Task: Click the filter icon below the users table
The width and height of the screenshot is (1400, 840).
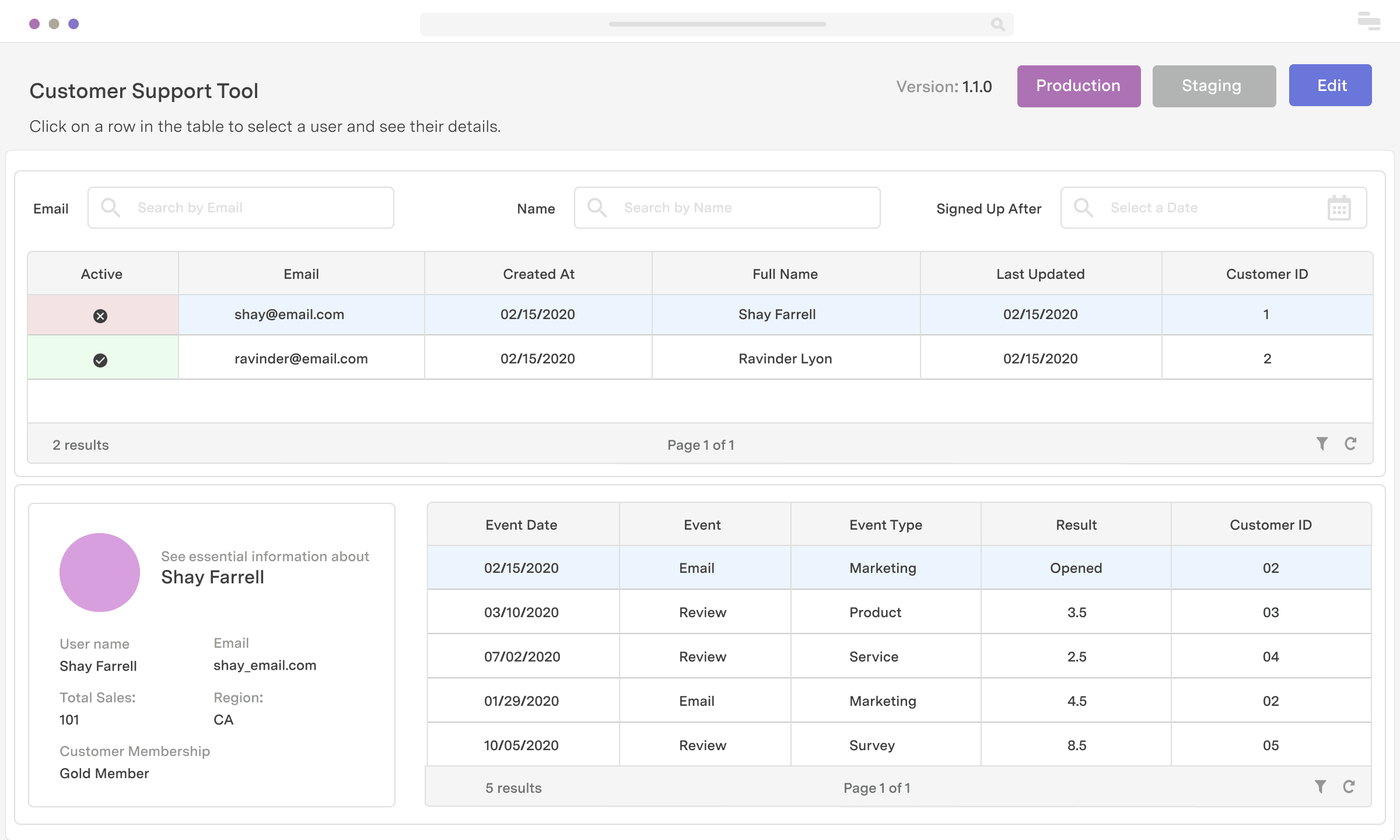Action: pos(1321,444)
